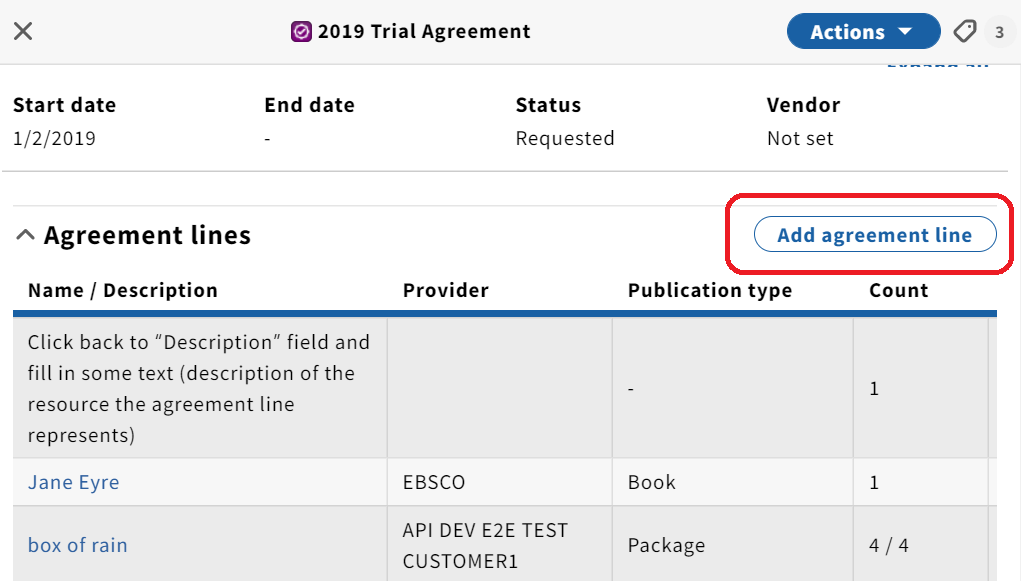1021x581 pixels.
Task: Click the Publication type column header
Action: coord(710,290)
